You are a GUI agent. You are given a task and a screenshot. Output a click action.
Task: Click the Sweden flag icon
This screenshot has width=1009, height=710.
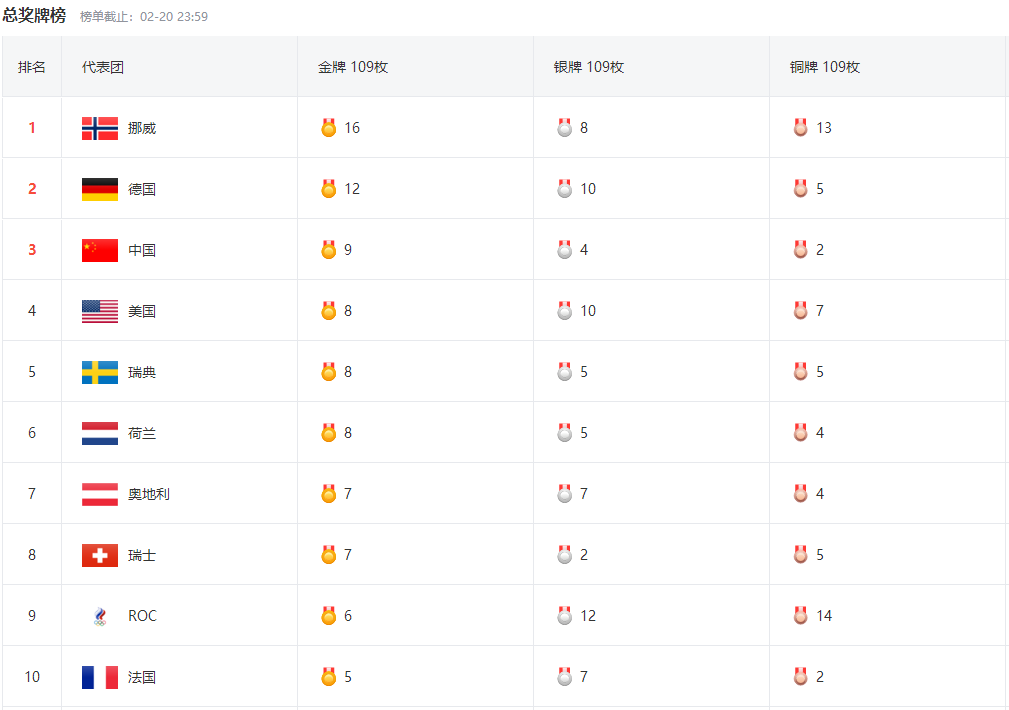(x=99, y=372)
